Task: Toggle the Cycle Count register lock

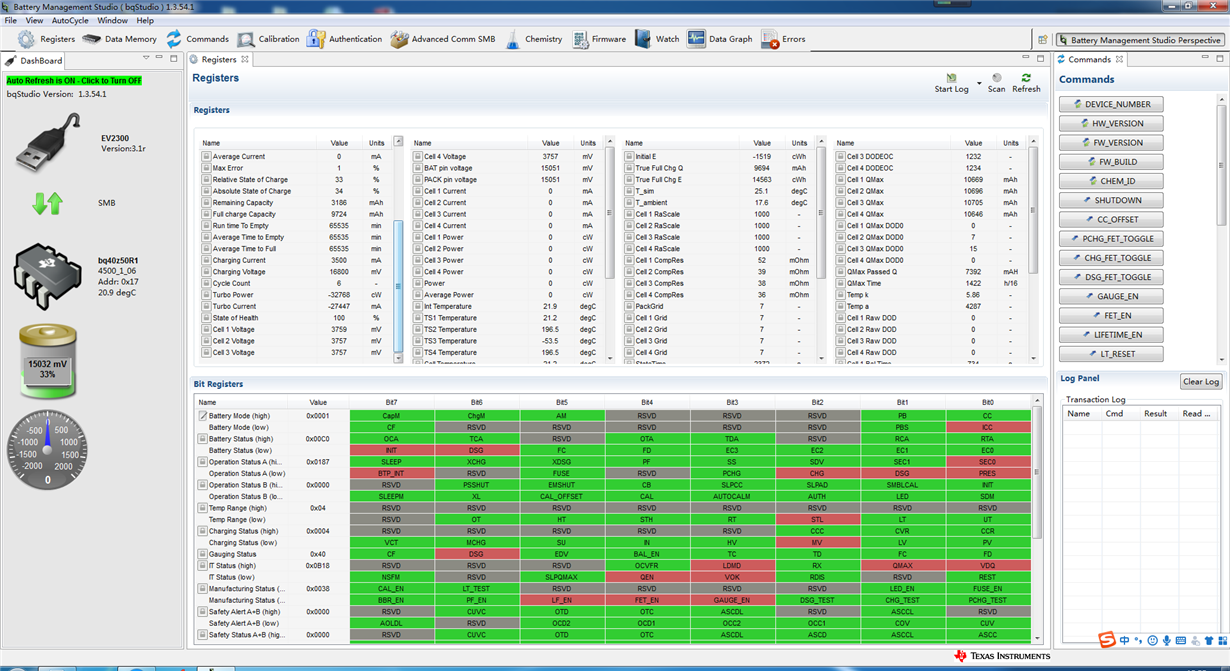Action: pos(206,283)
